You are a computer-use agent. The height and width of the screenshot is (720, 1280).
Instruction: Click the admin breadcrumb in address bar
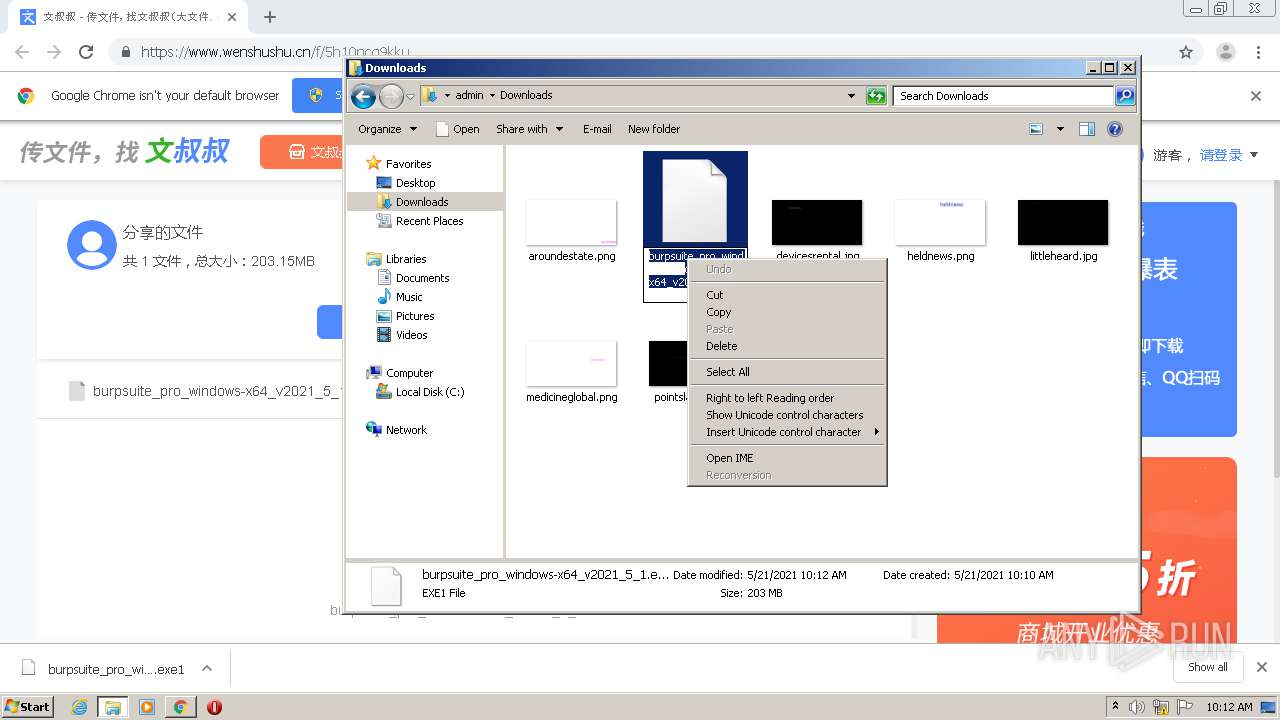(469, 96)
